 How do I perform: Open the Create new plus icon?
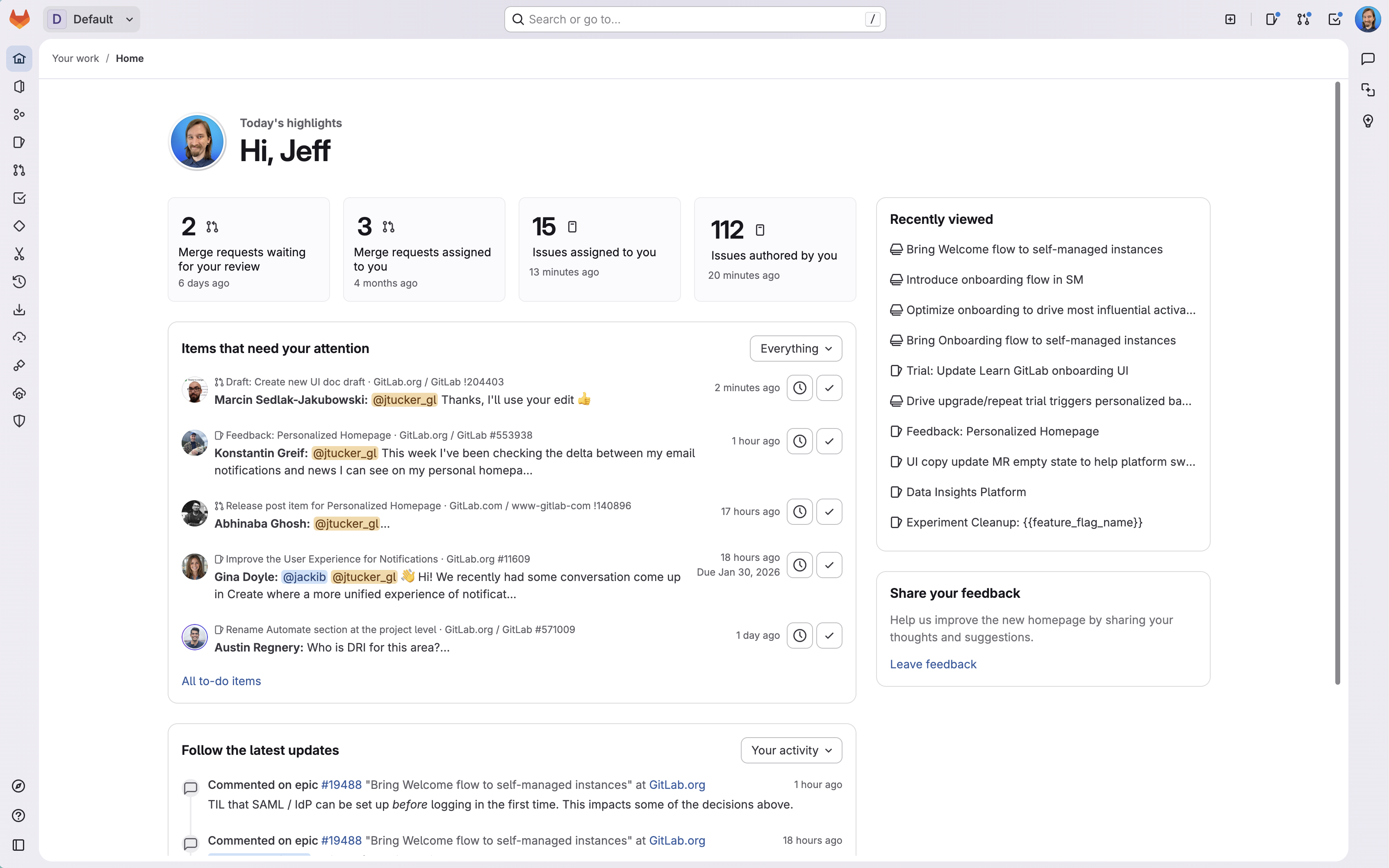(1230, 20)
